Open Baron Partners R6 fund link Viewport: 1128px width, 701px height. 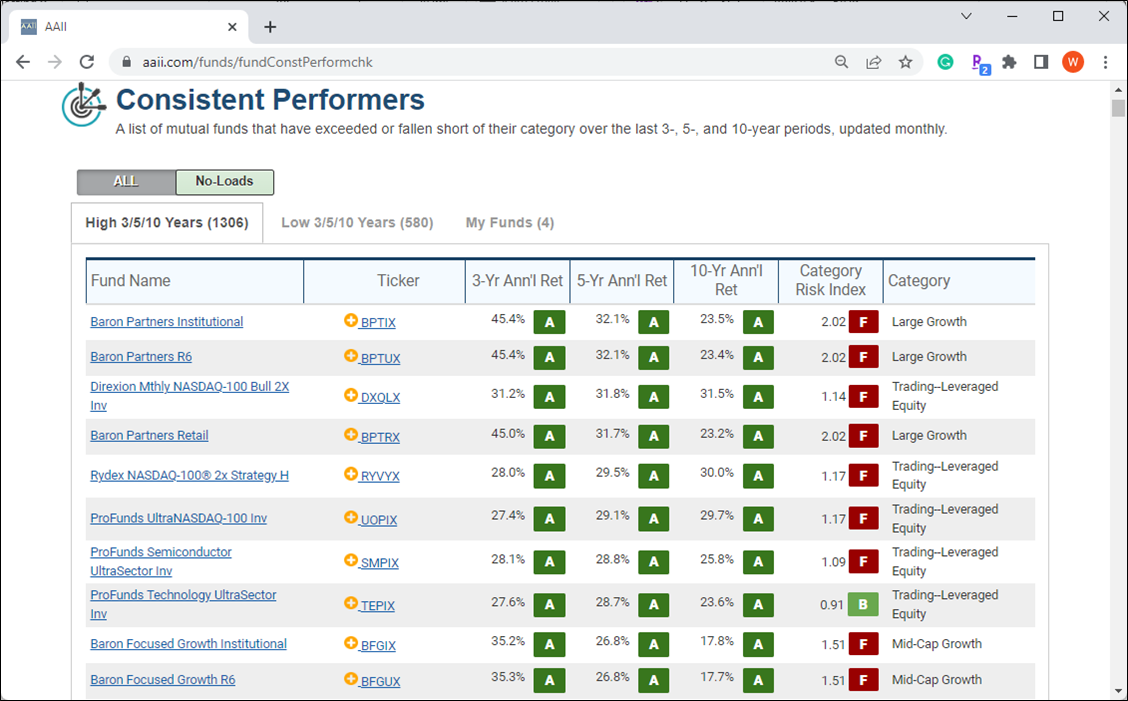141,356
